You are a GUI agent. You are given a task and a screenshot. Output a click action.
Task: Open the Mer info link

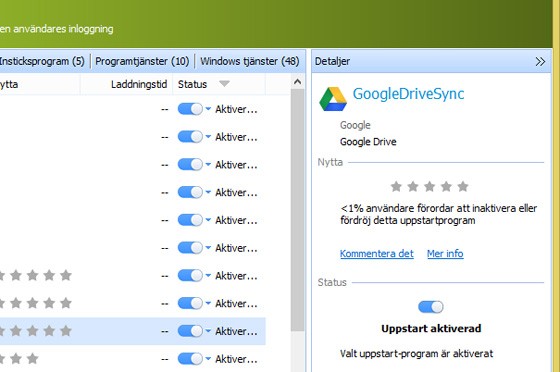point(445,253)
